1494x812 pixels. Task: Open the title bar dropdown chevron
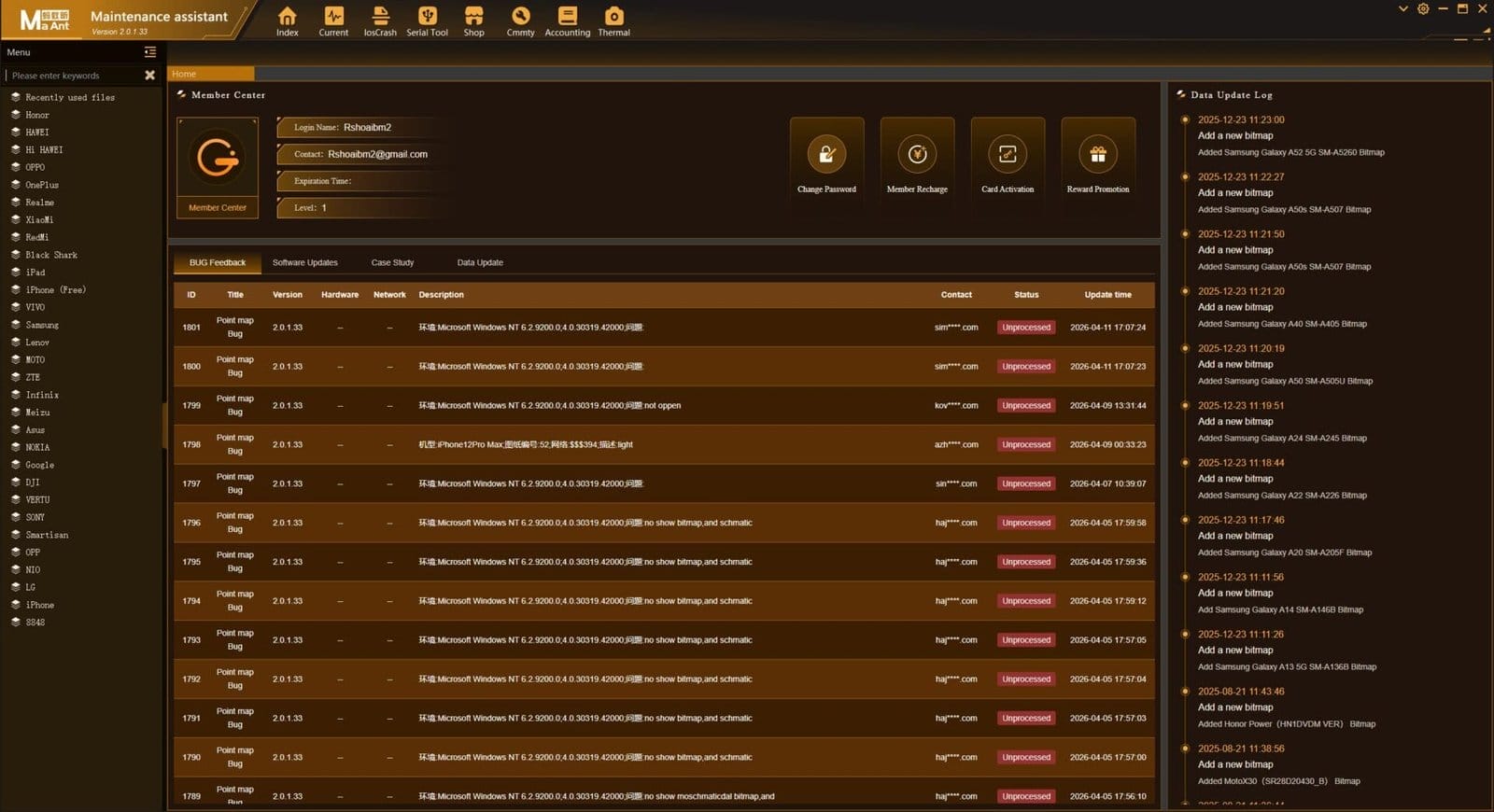(1402, 9)
